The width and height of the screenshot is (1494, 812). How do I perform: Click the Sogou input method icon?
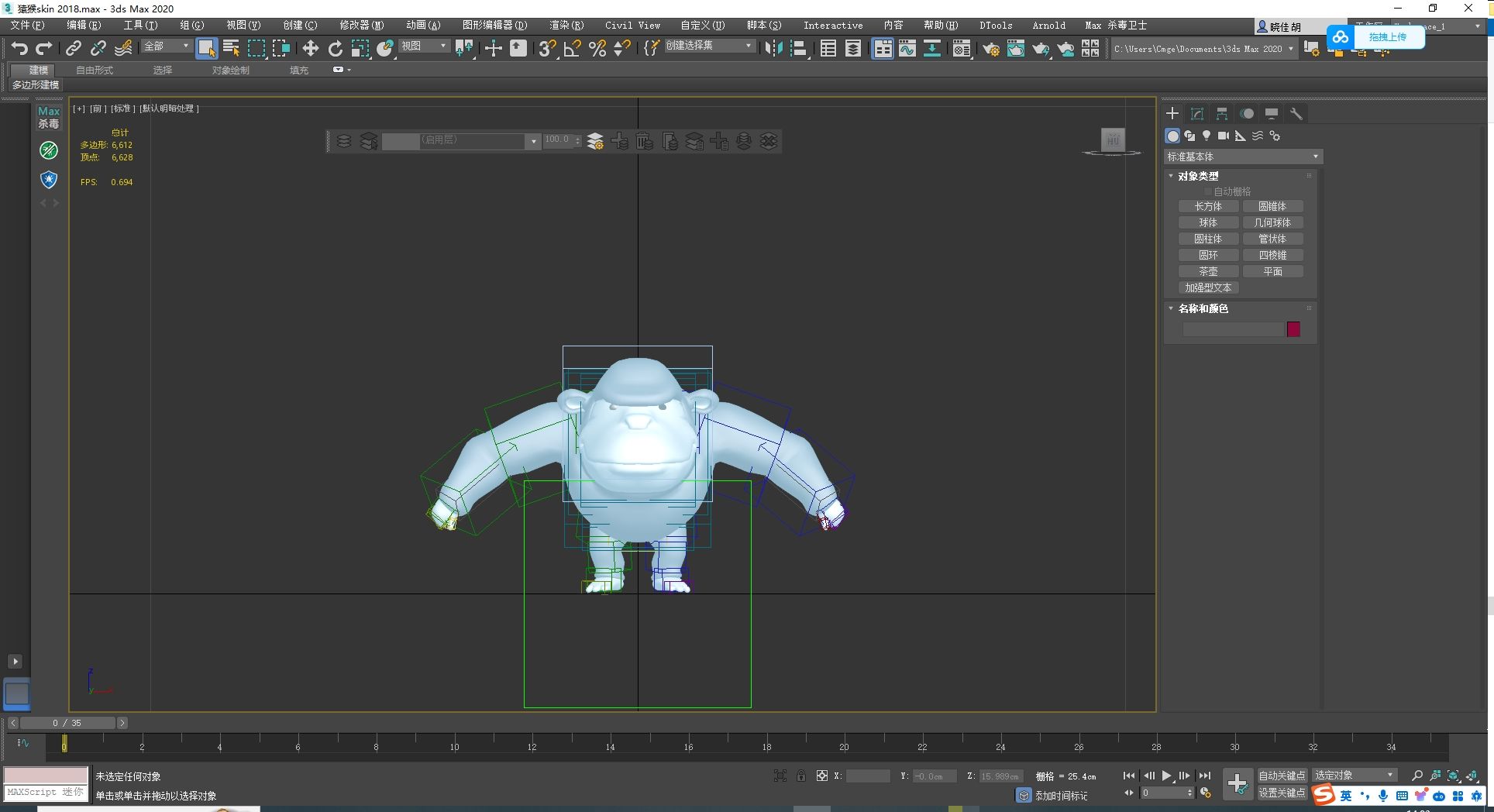pos(1324,795)
